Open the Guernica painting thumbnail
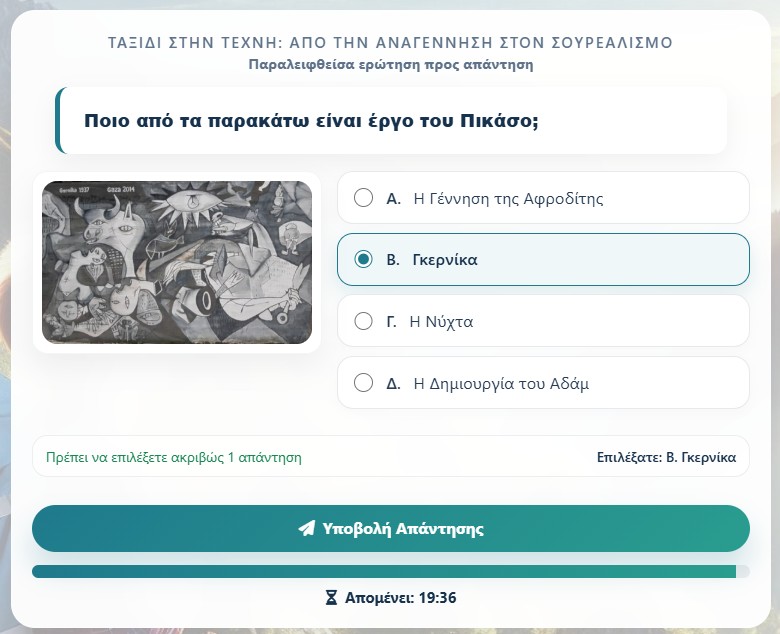Screen dimensions: 780x634 [177, 262]
